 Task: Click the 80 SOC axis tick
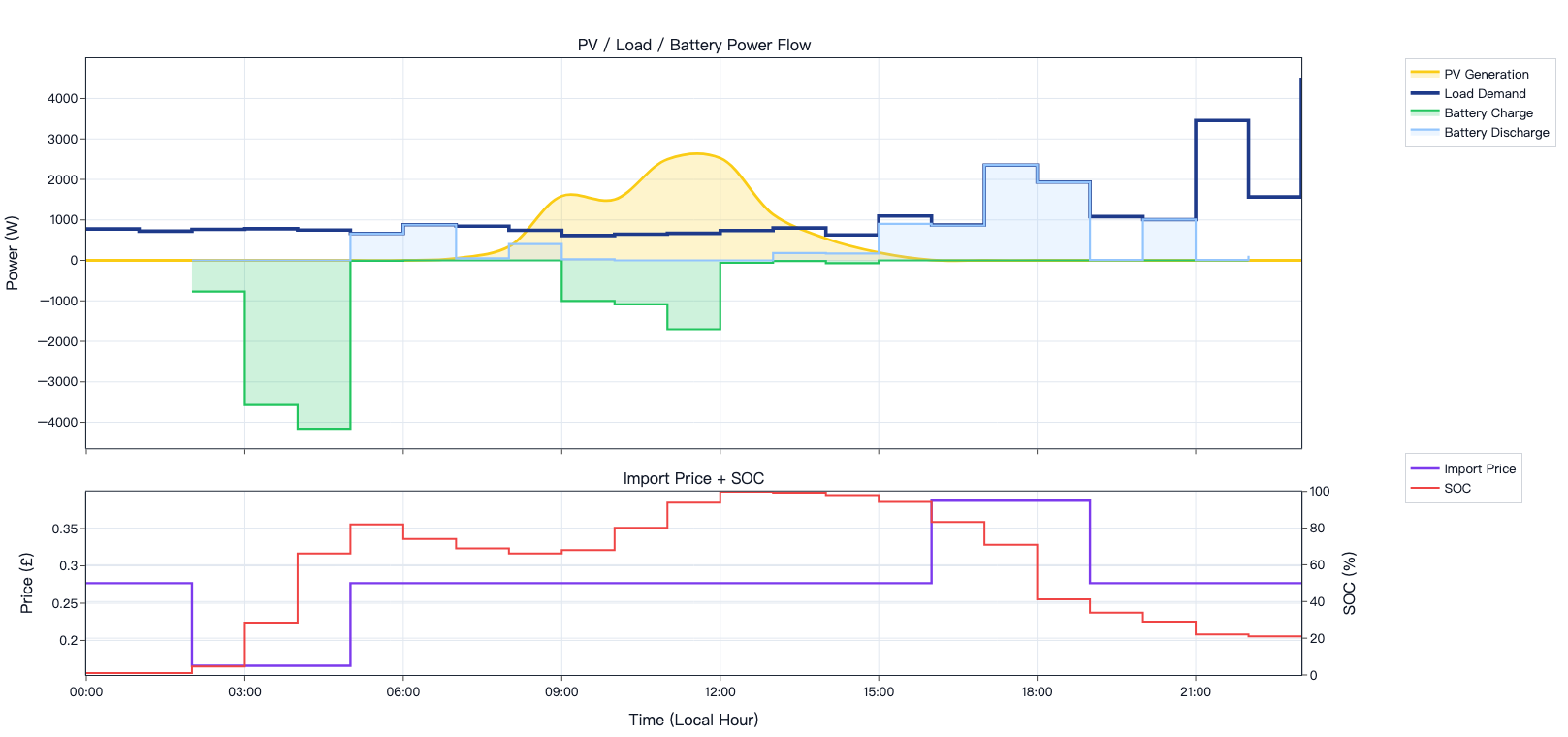pyautogui.click(x=1317, y=529)
